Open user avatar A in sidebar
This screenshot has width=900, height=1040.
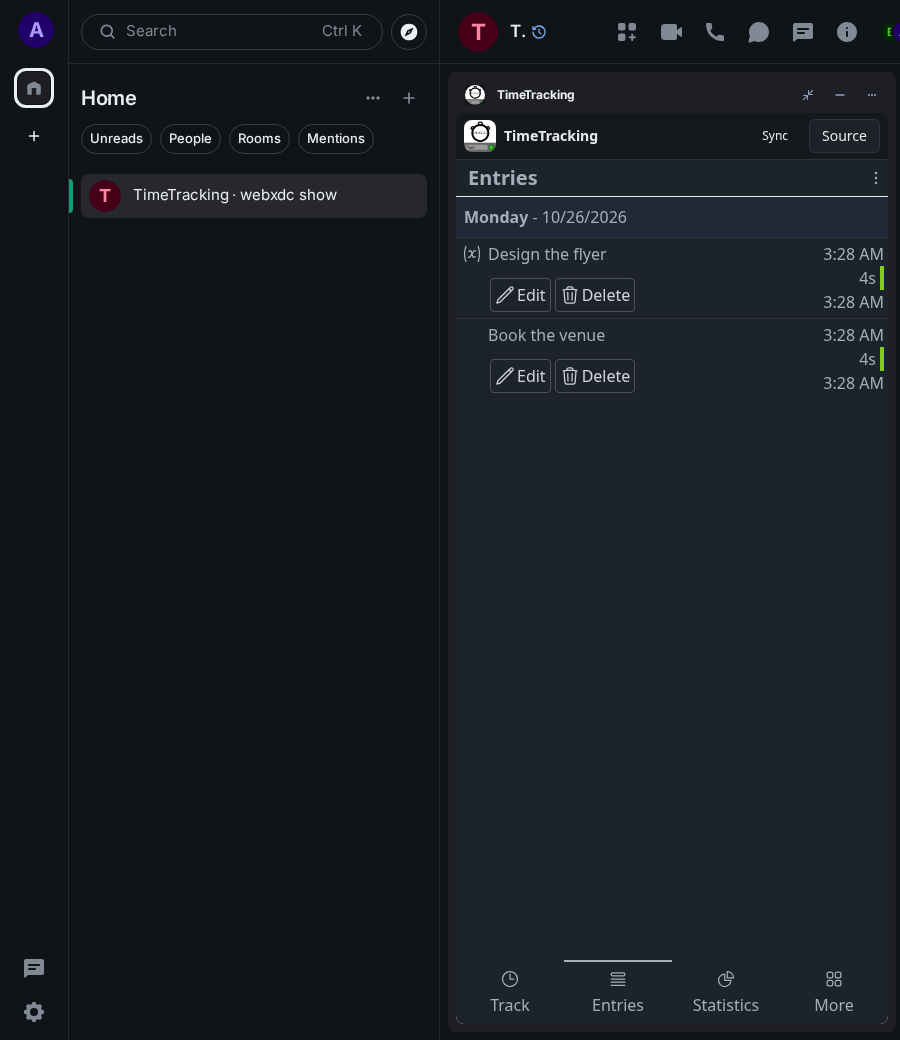(x=36, y=31)
